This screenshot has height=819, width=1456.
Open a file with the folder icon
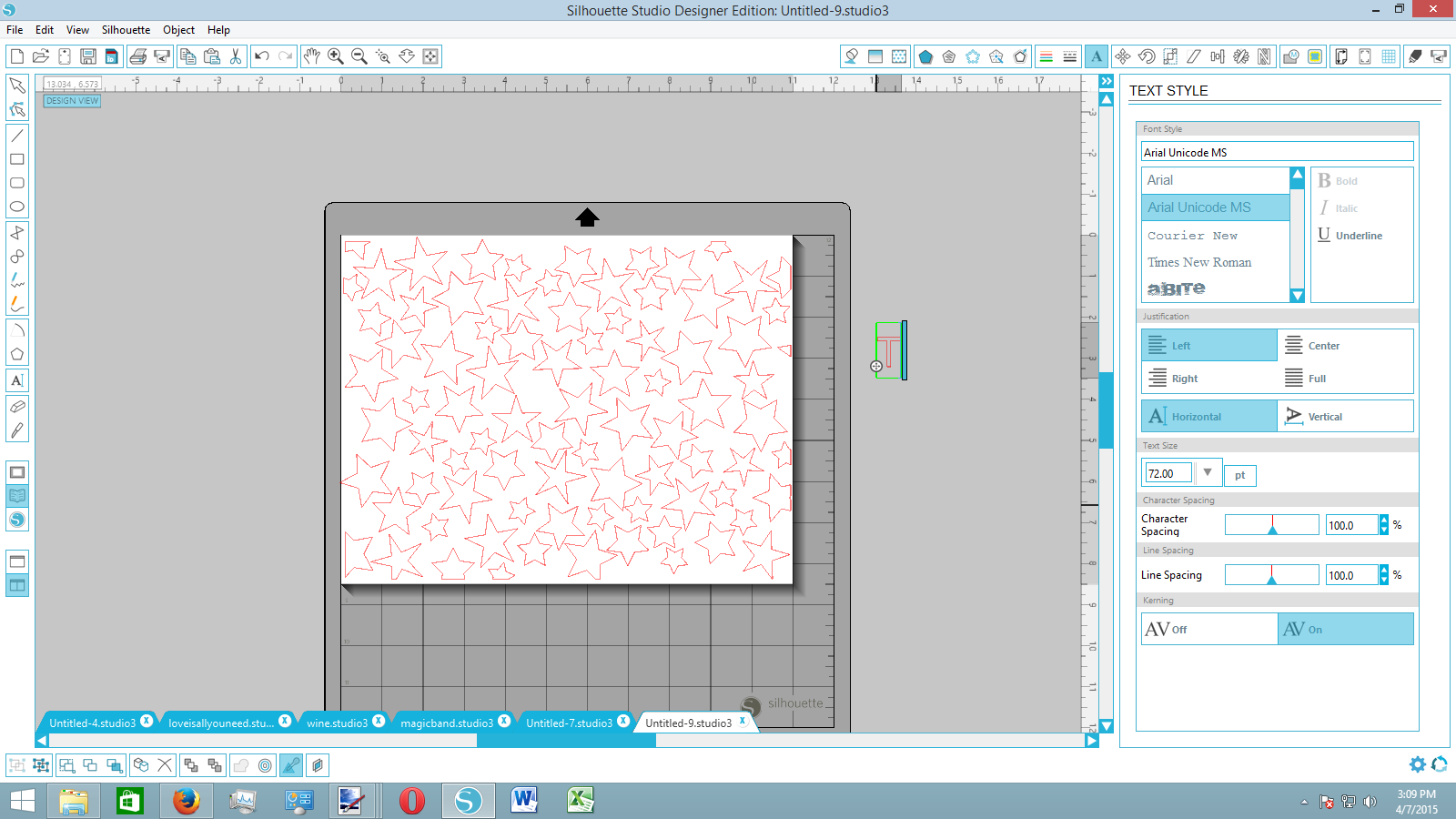tap(40, 56)
